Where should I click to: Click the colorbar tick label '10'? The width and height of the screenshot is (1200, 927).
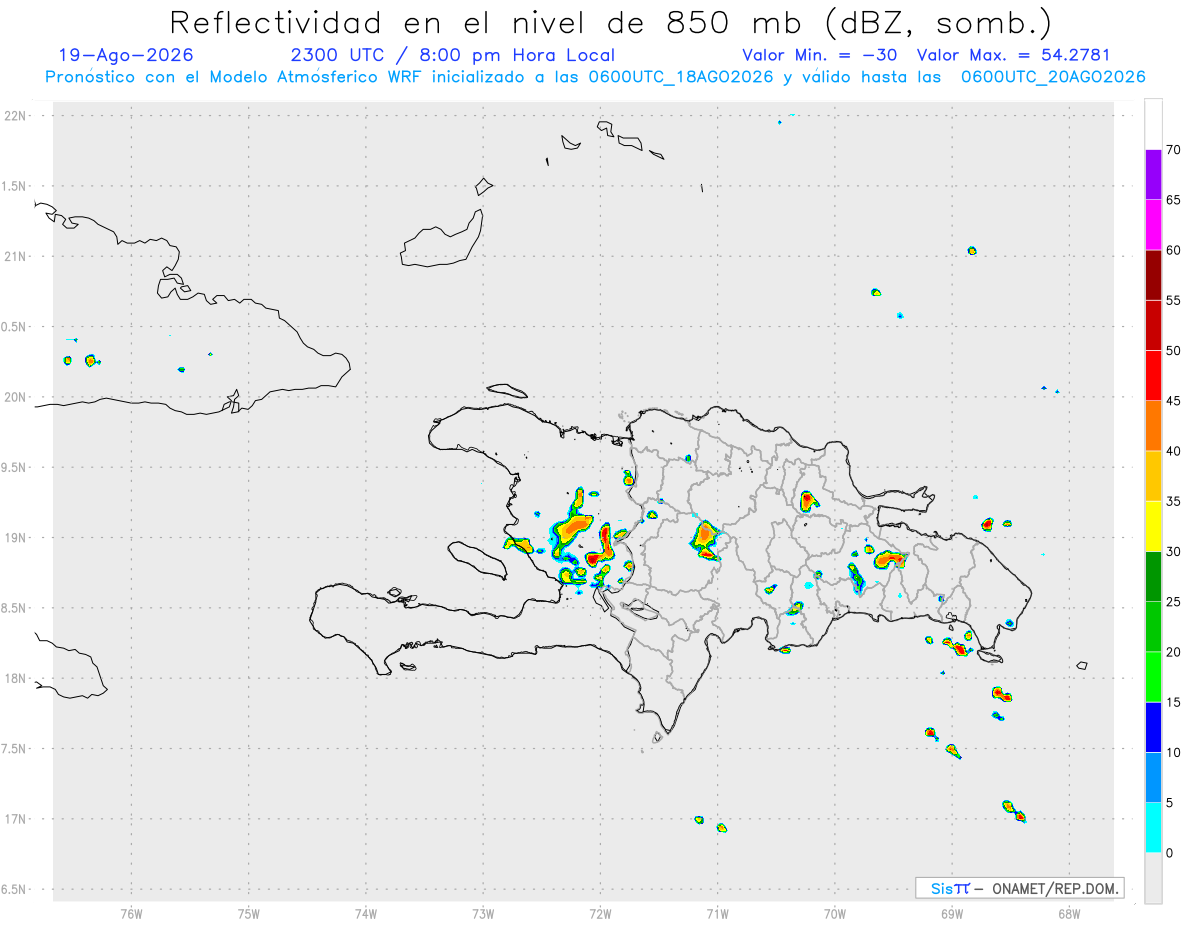click(1173, 753)
